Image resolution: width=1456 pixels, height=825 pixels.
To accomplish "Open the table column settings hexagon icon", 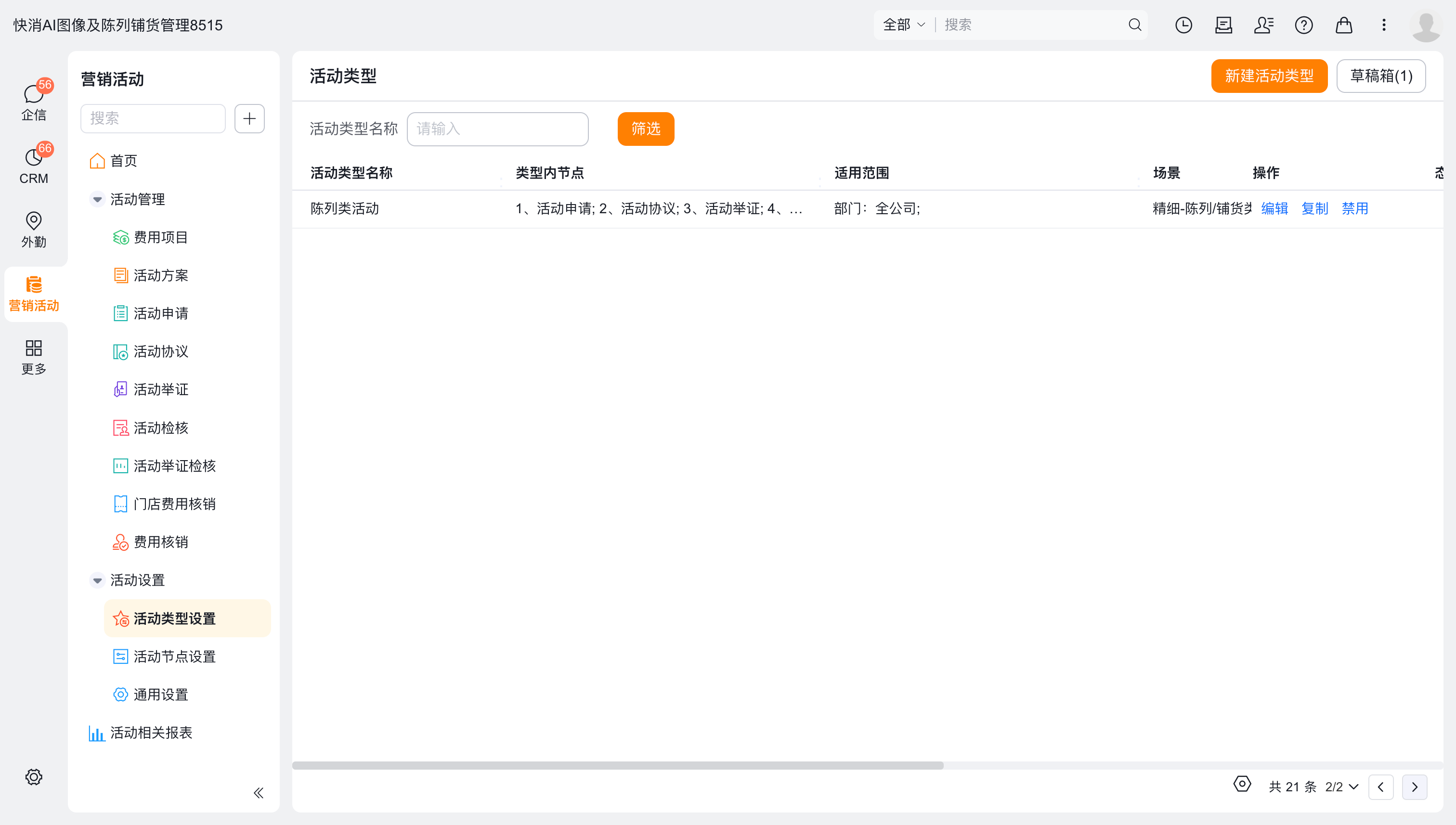I will tap(1242, 784).
